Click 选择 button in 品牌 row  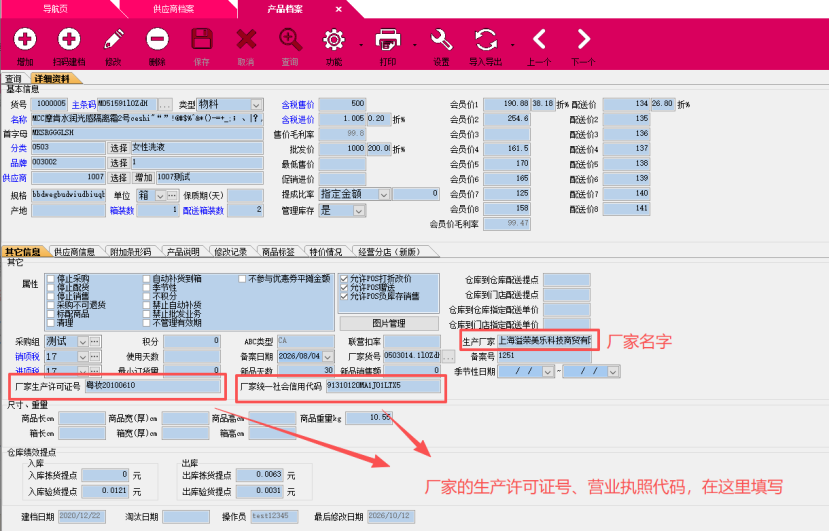(119, 162)
